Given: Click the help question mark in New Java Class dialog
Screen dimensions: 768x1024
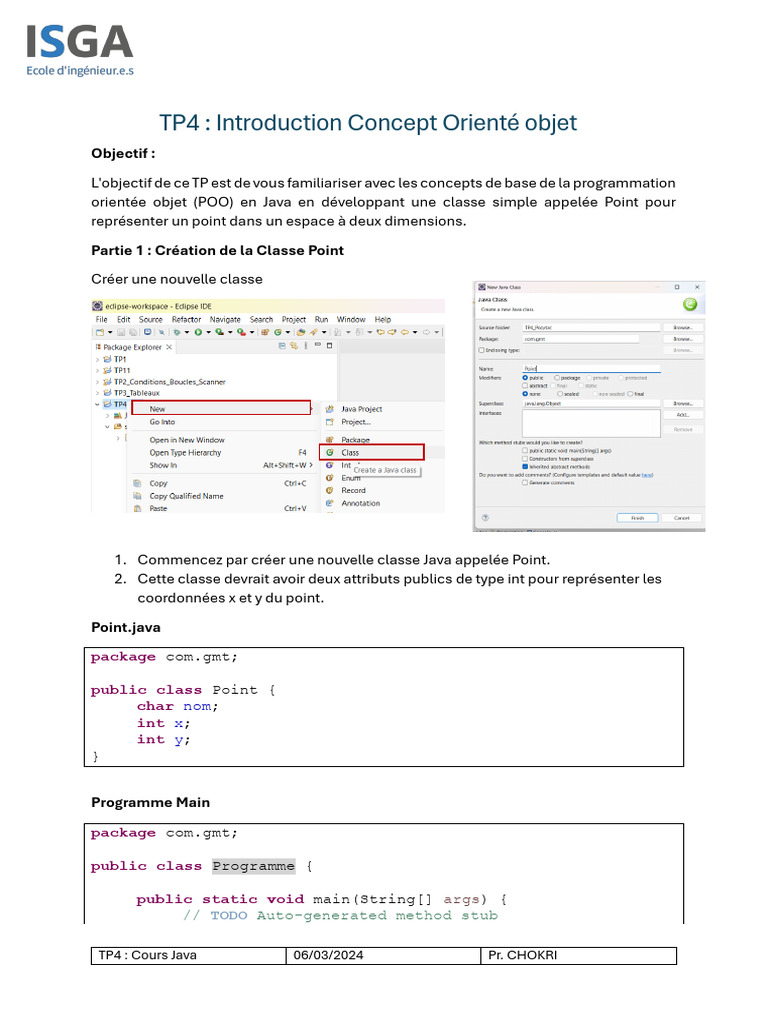Looking at the screenshot, I should [485, 517].
